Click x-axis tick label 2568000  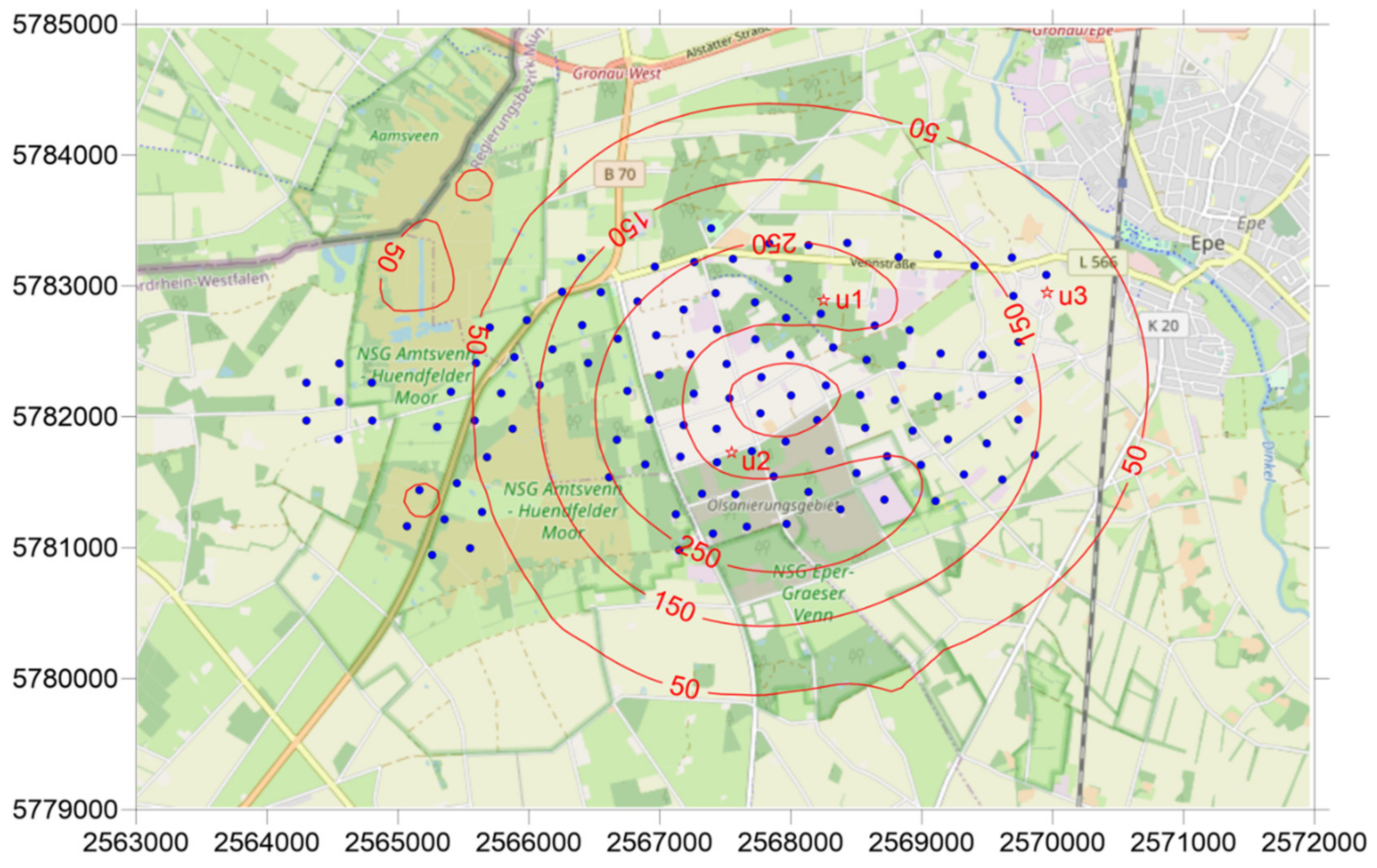click(790, 843)
